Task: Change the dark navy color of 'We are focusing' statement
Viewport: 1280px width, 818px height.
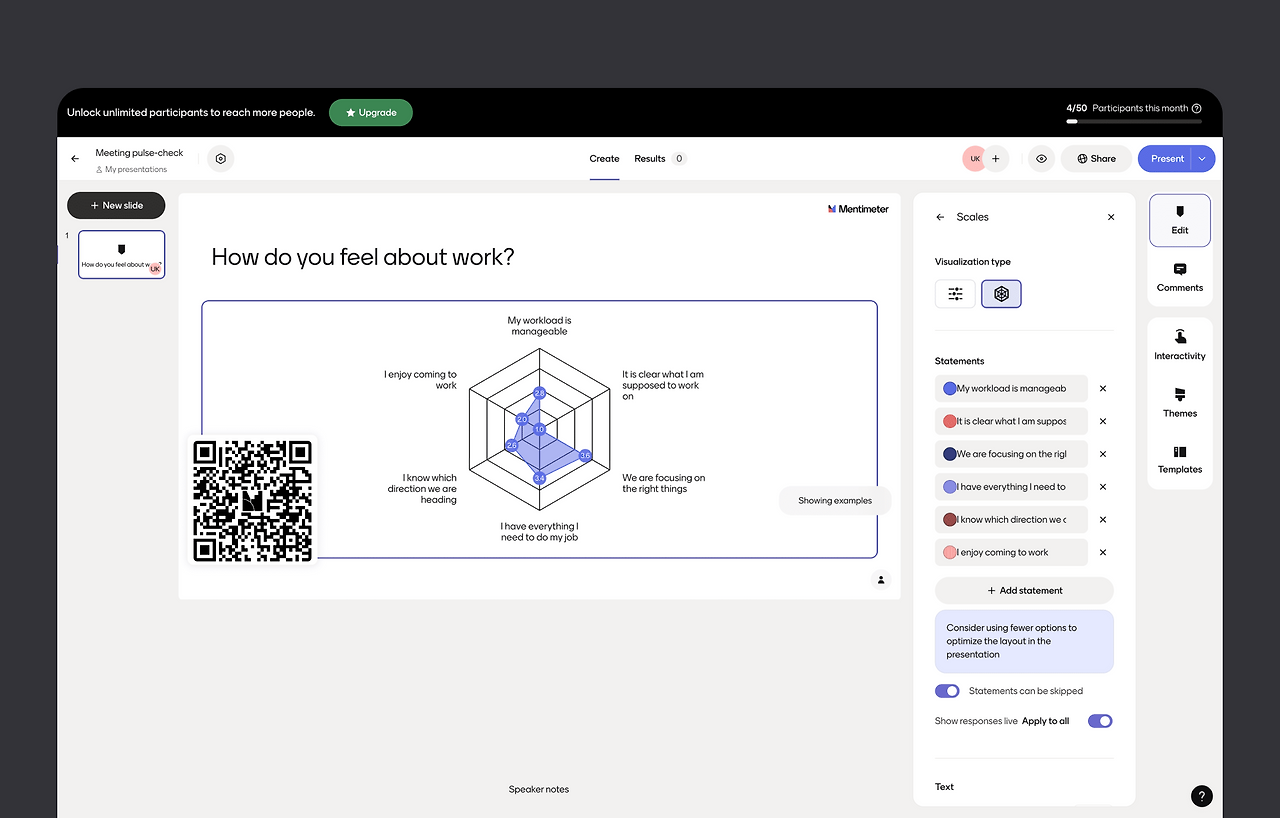Action: [950, 454]
